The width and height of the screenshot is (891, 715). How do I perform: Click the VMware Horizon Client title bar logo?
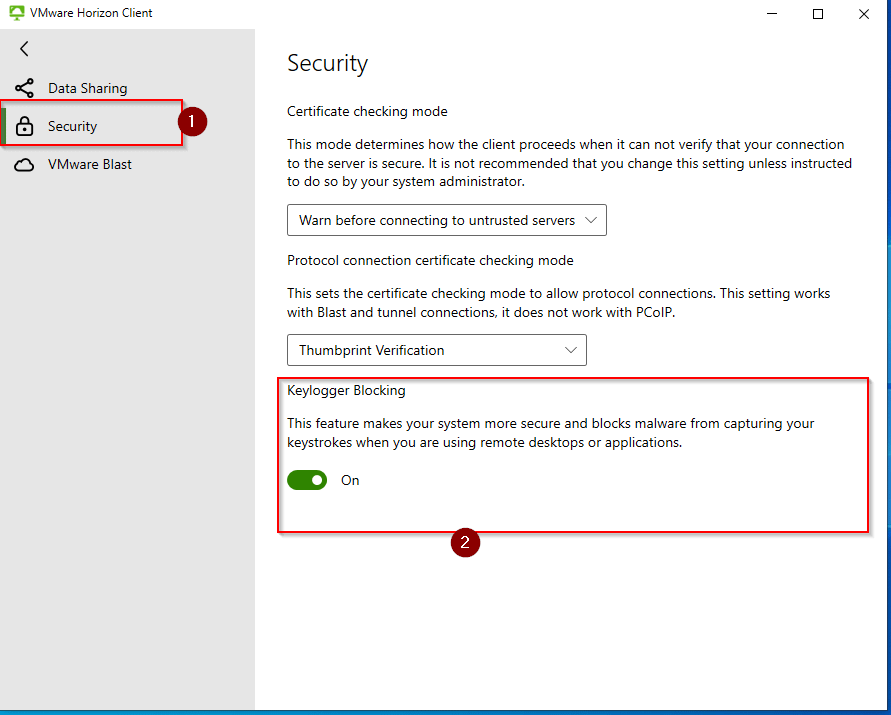click(16, 14)
